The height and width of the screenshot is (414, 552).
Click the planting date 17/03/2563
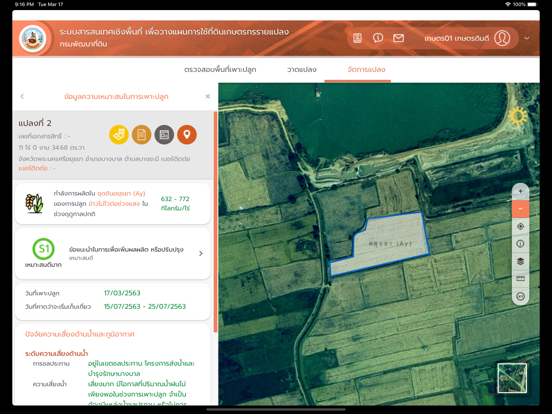point(122,293)
